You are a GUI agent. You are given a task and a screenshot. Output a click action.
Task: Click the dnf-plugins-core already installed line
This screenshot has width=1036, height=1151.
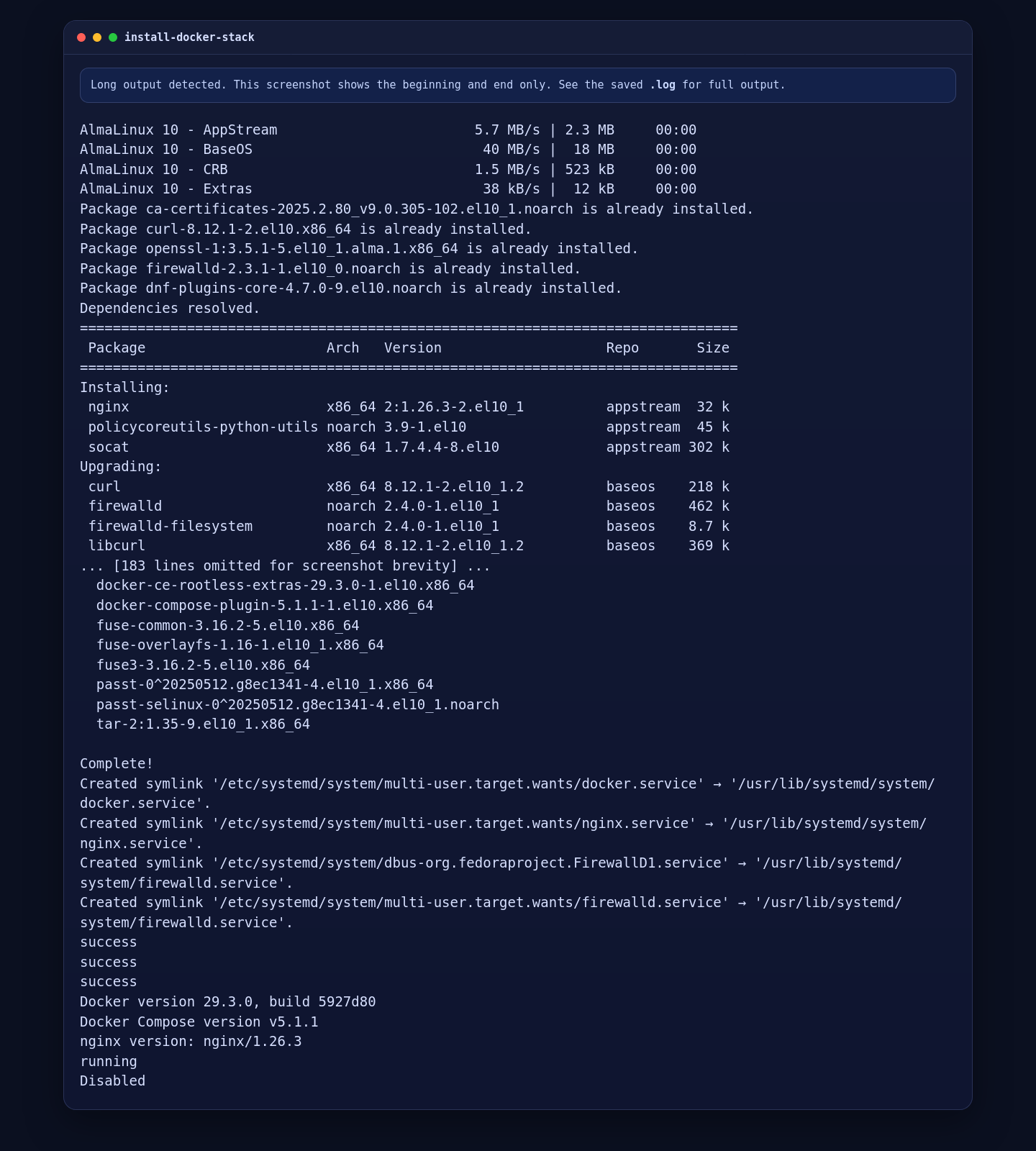[x=351, y=288]
